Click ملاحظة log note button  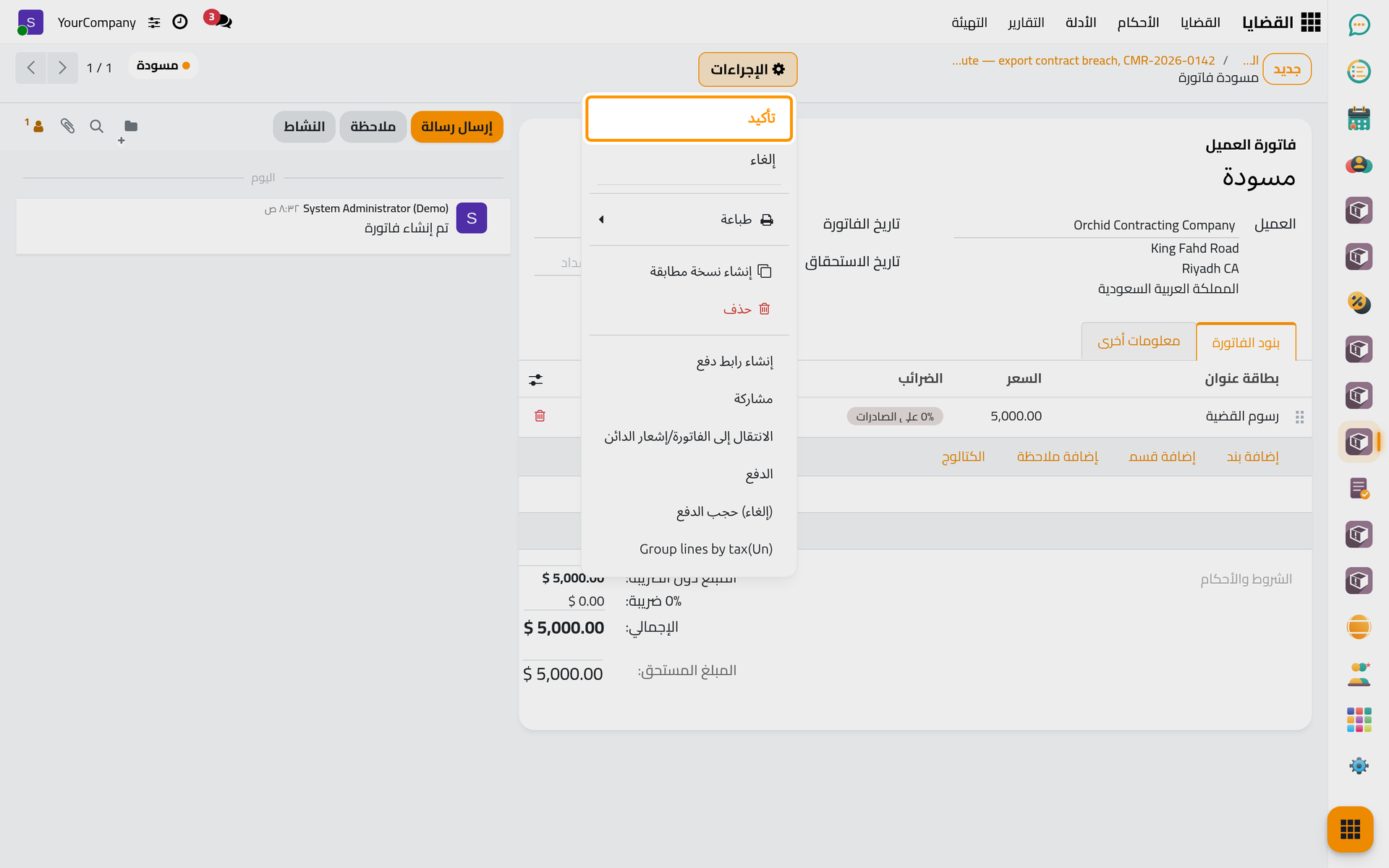(x=373, y=127)
